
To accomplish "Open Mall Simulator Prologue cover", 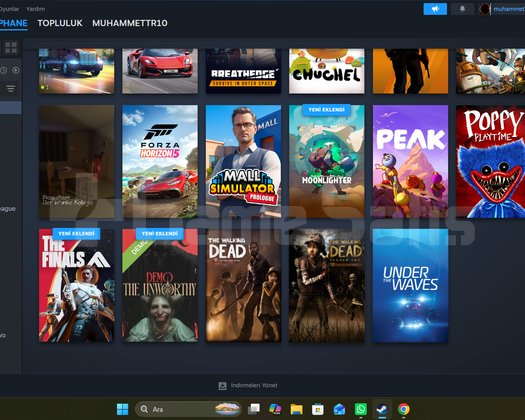I will tap(243, 161).
